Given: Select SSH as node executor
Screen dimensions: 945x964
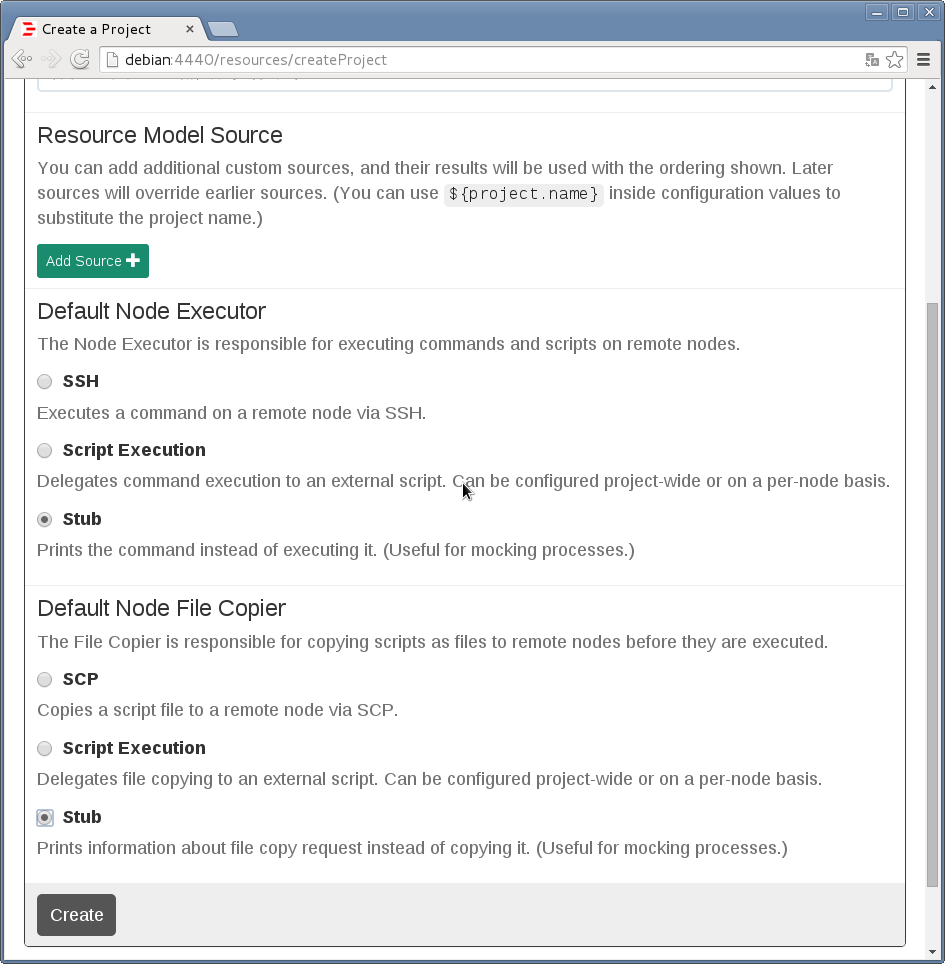Looking at the screenshot, I should point(44,382).
